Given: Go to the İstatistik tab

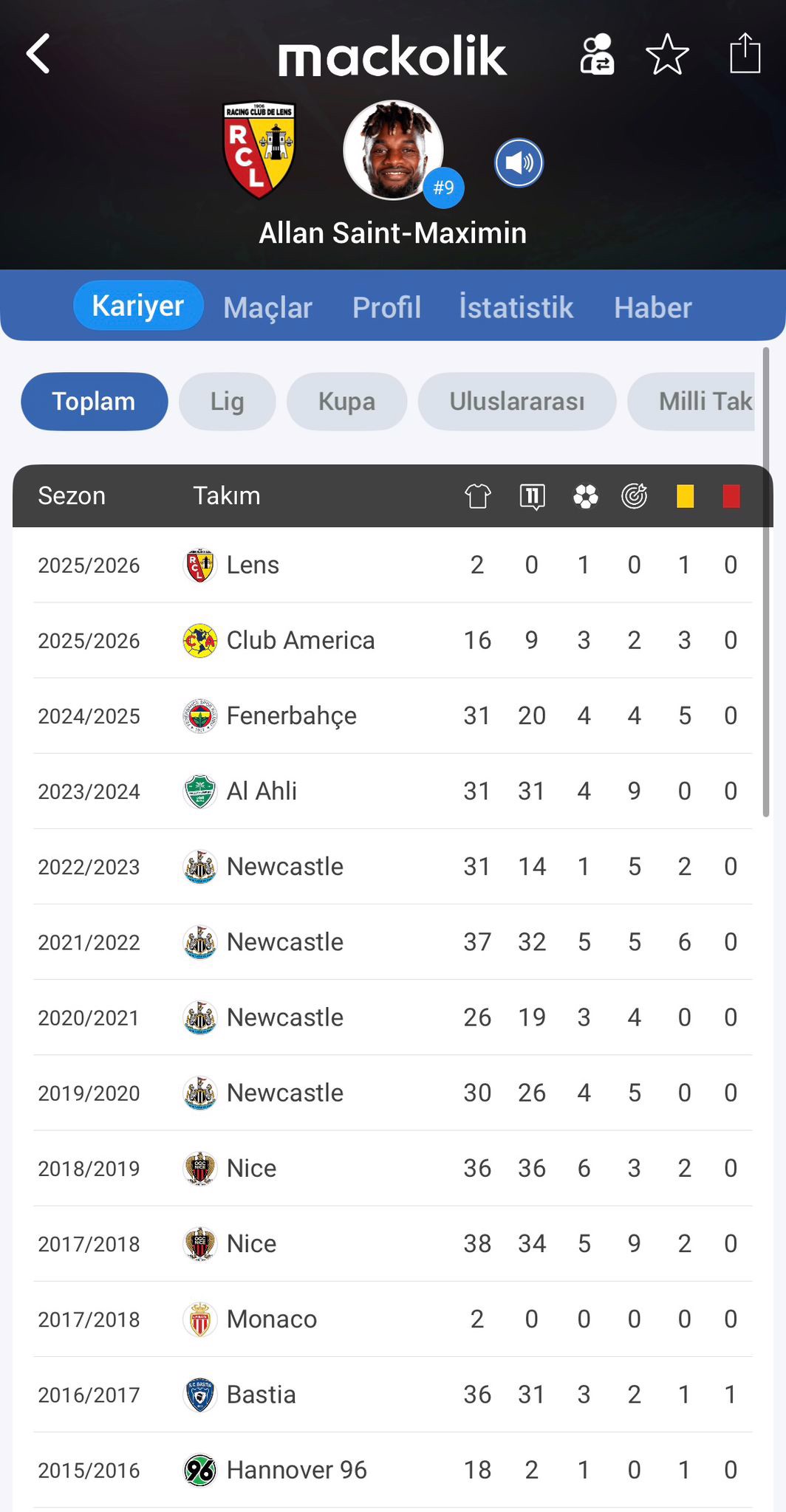Looking at the screenshot, I should [516, 307].
